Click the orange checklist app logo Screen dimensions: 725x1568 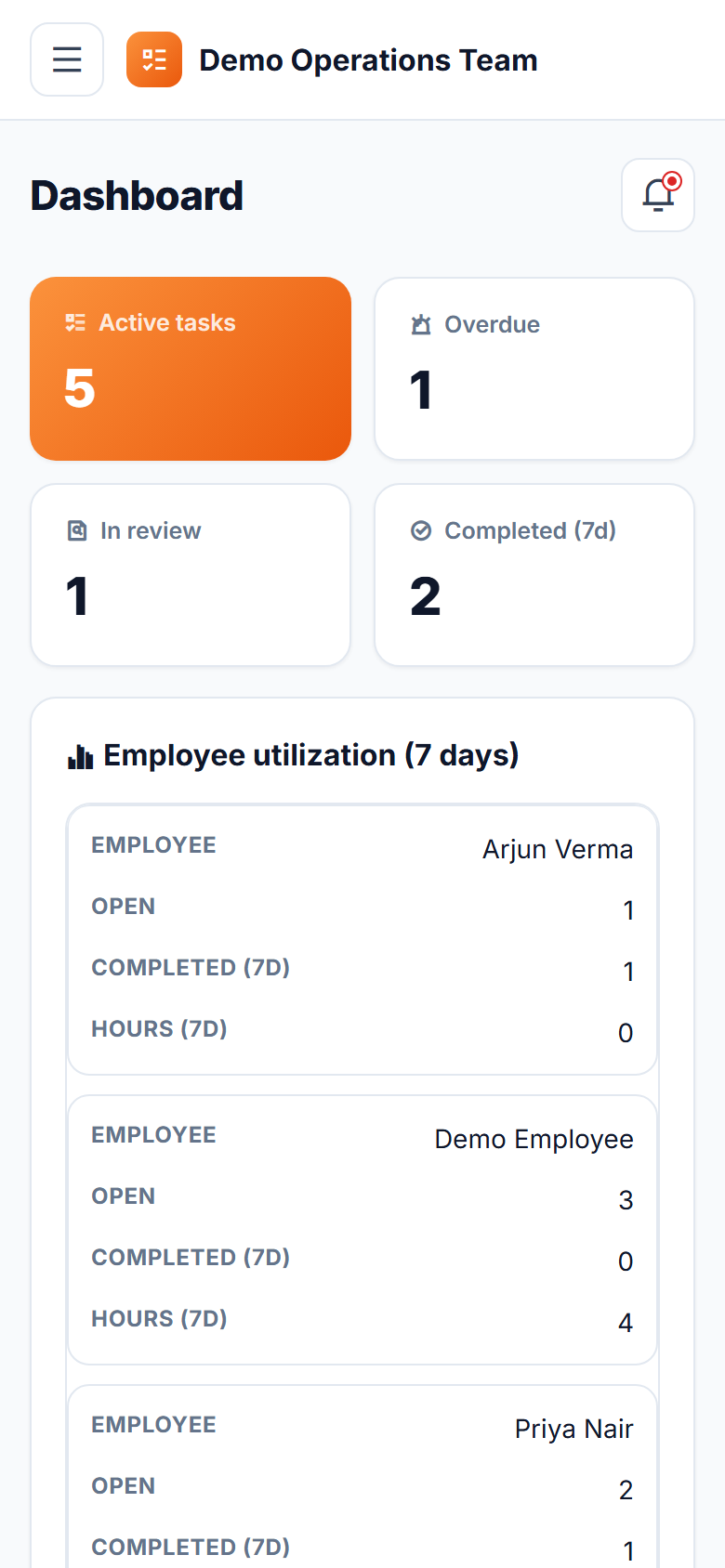(154, 59)
